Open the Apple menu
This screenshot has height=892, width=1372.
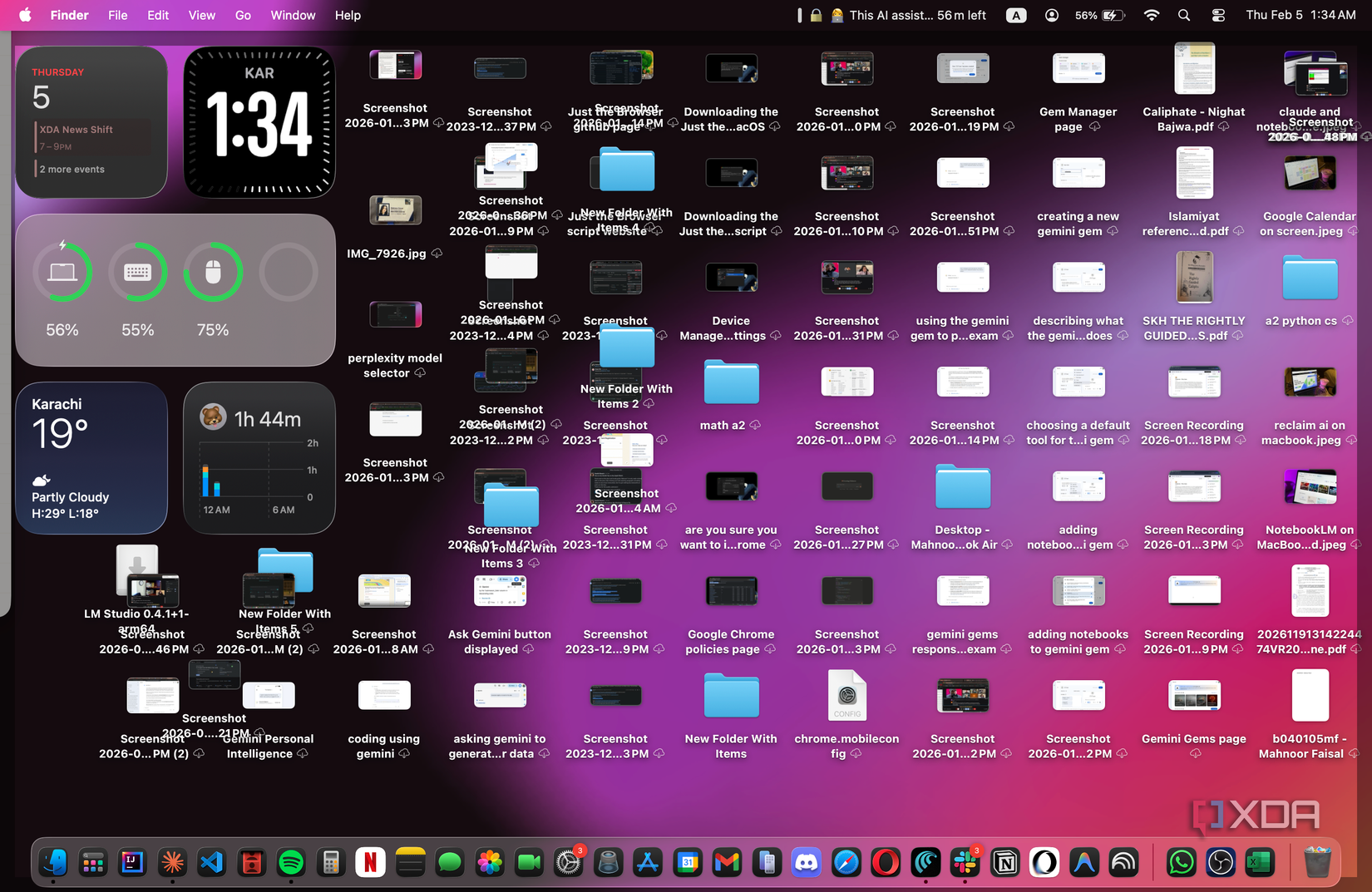coord(25,15)
